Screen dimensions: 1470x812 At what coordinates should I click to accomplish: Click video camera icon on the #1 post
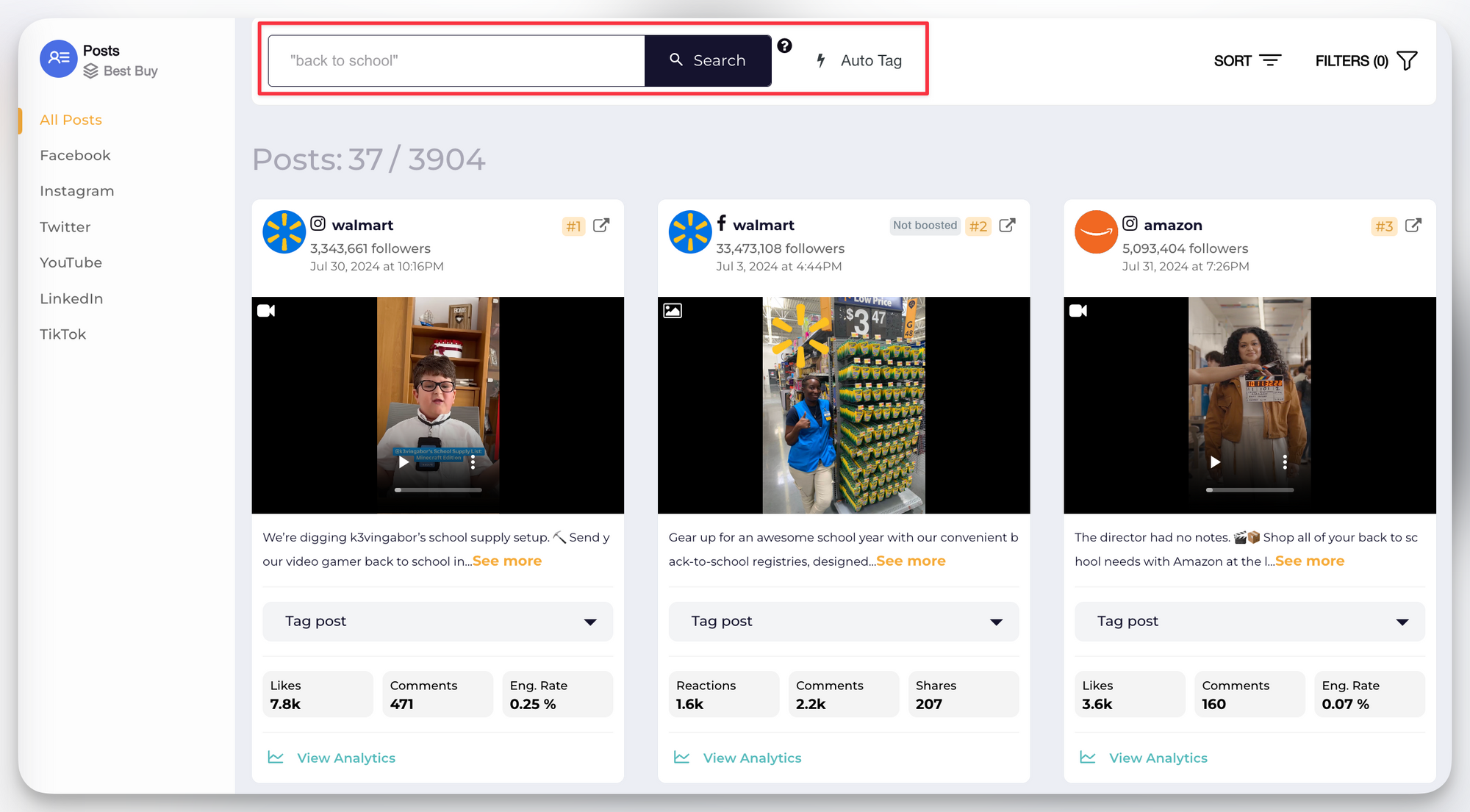(266, 311)
